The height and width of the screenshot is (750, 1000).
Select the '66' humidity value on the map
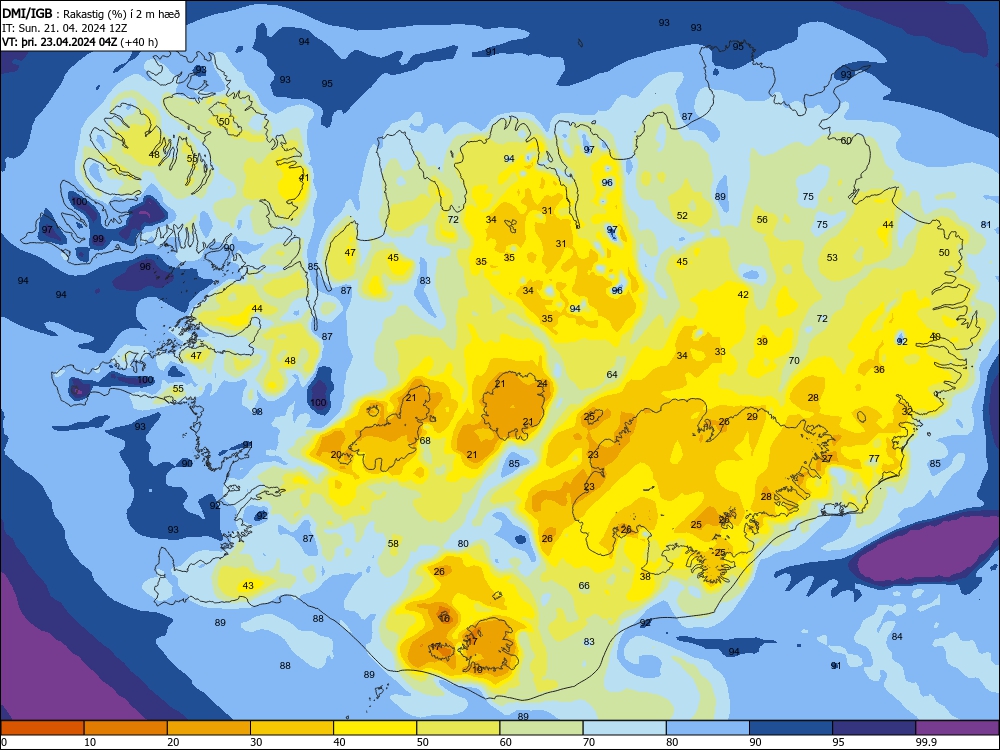[x=584, y=585]
